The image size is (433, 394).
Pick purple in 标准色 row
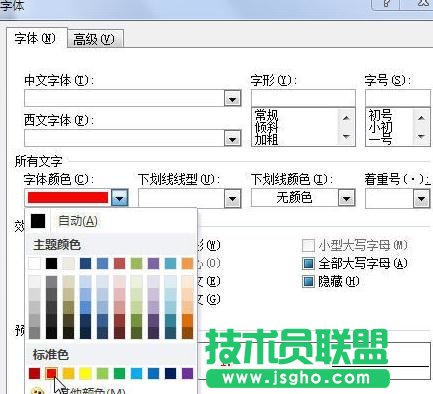point(187,373)
